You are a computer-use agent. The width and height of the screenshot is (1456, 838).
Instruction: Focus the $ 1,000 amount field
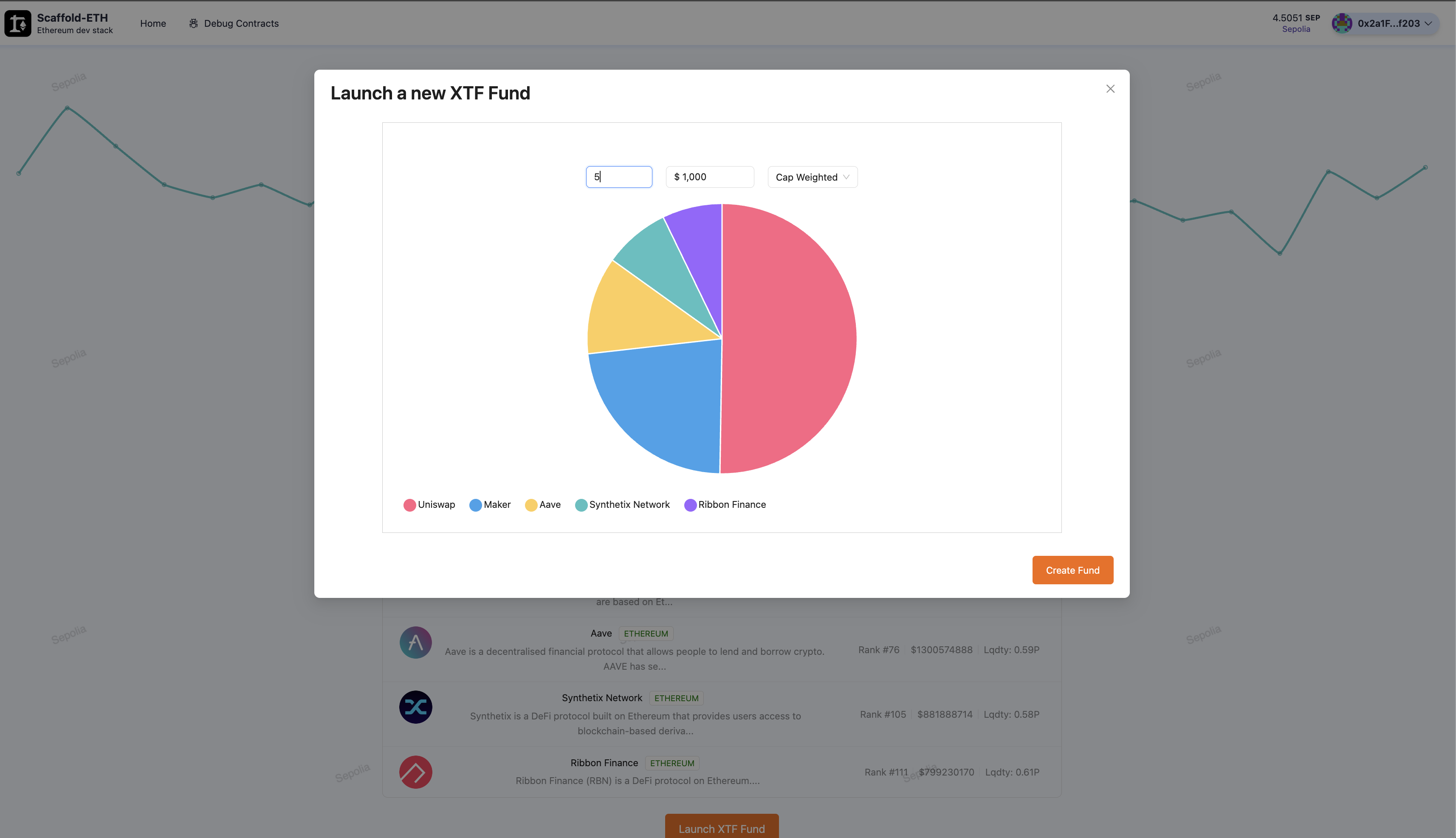pos(709,177)
